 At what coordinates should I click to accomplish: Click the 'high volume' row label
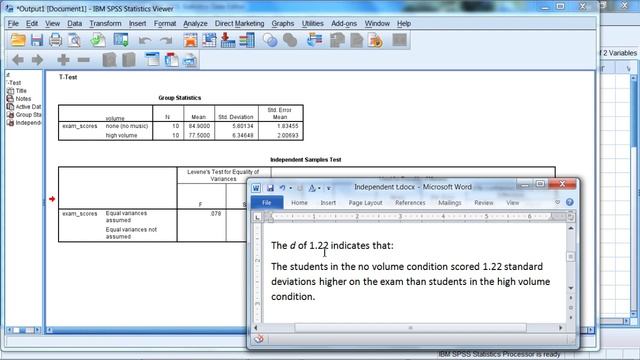121,135
